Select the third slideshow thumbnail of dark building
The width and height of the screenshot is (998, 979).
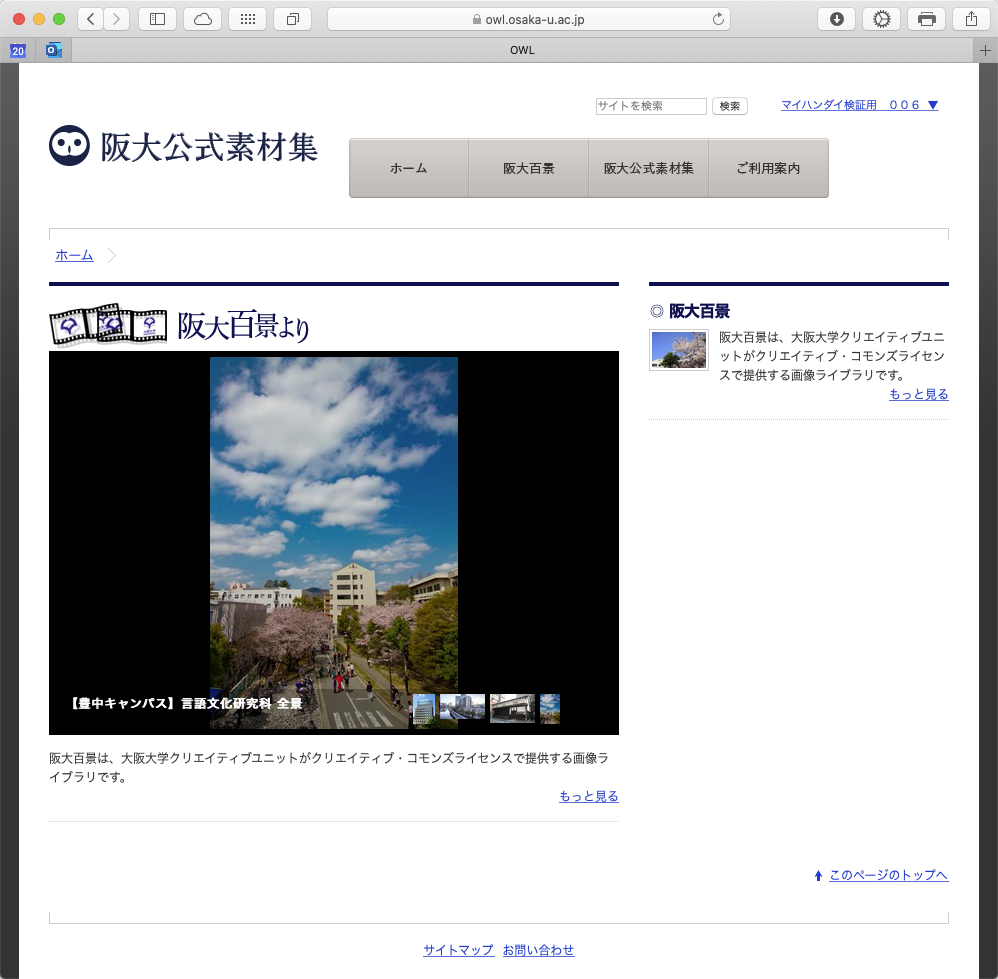(x=512, y=708)
